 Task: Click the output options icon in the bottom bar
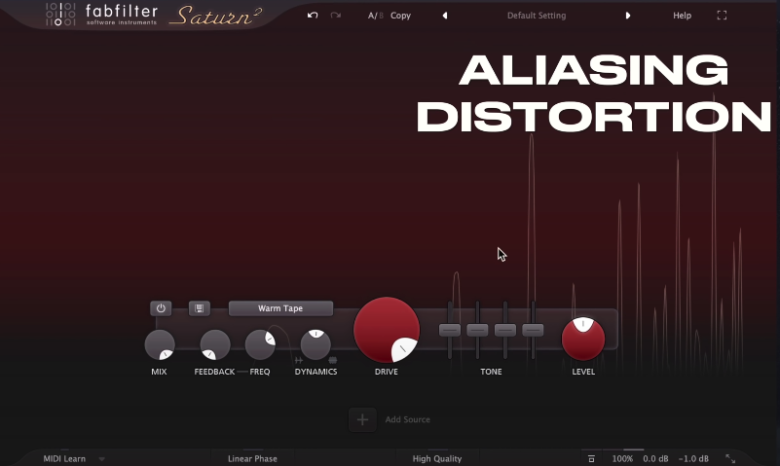[x=591, y=459]
